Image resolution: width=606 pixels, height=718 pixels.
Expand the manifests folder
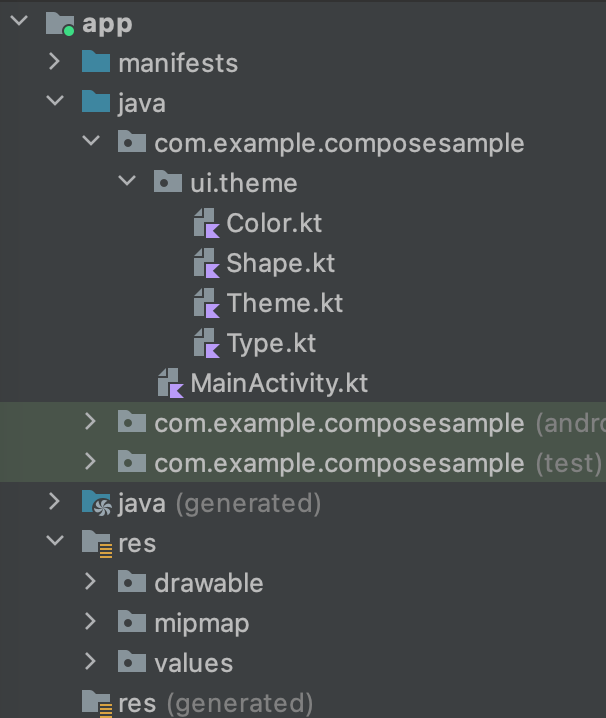click(x=55, y=61)
